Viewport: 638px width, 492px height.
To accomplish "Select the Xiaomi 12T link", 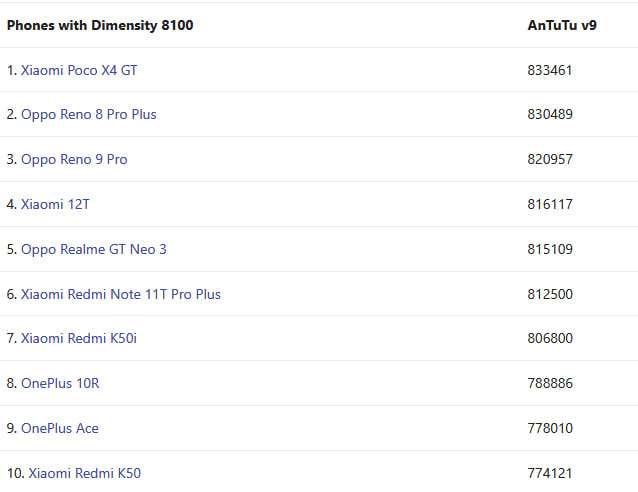I will tap(56, 204).
